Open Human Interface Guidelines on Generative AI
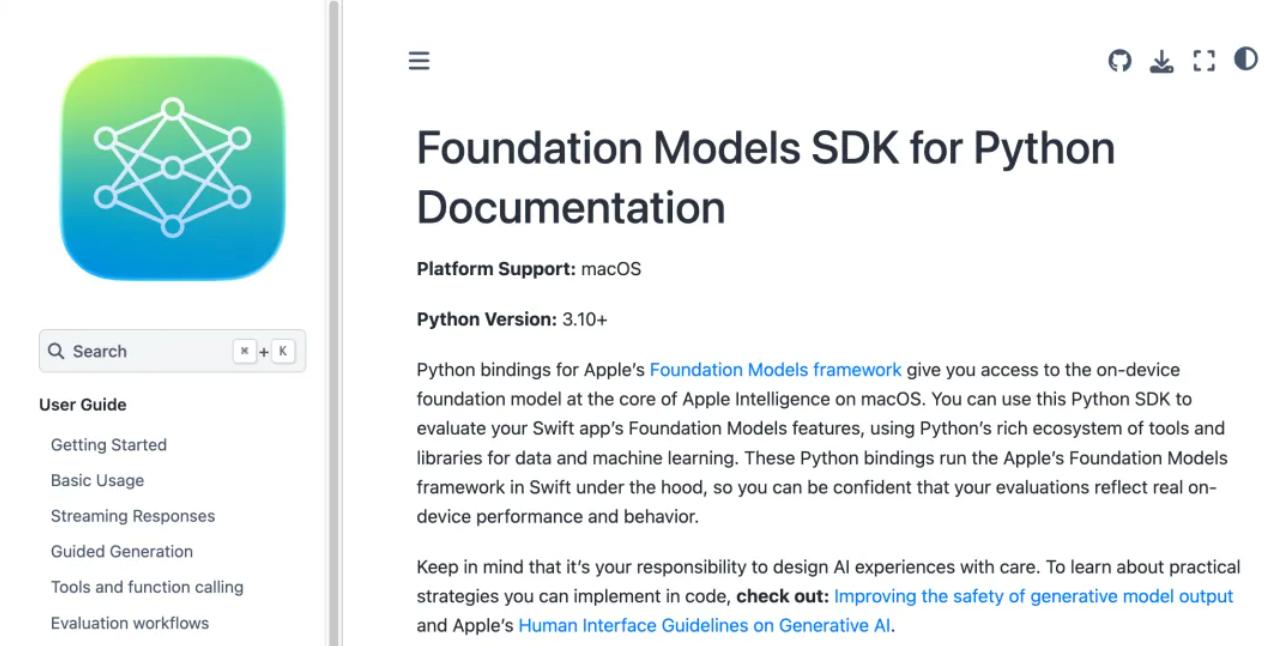The height and width of the screenshot is (646, 1272). (705, 626)
